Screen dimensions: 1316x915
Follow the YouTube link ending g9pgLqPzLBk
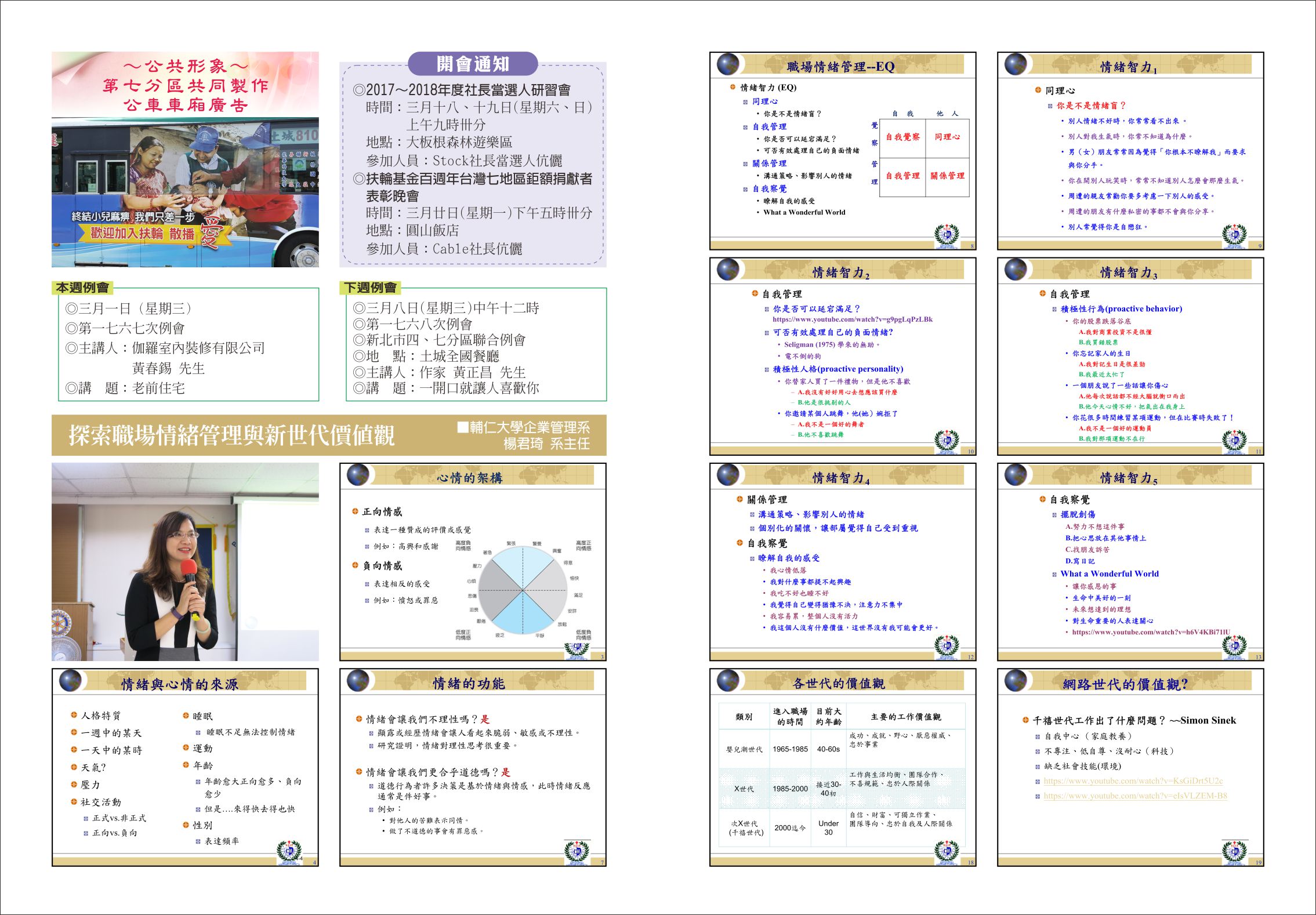[x=853, y=319]
